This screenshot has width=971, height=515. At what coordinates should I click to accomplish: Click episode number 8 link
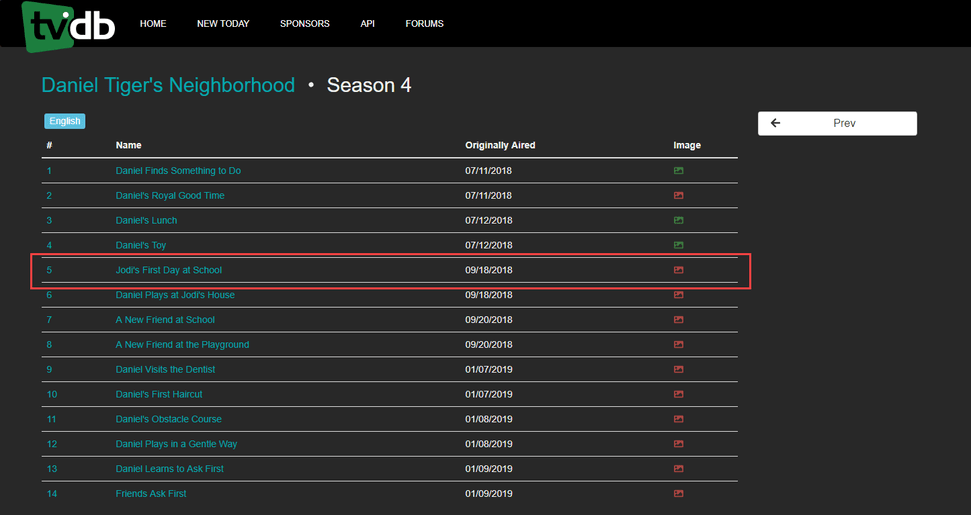coord(49,344)
